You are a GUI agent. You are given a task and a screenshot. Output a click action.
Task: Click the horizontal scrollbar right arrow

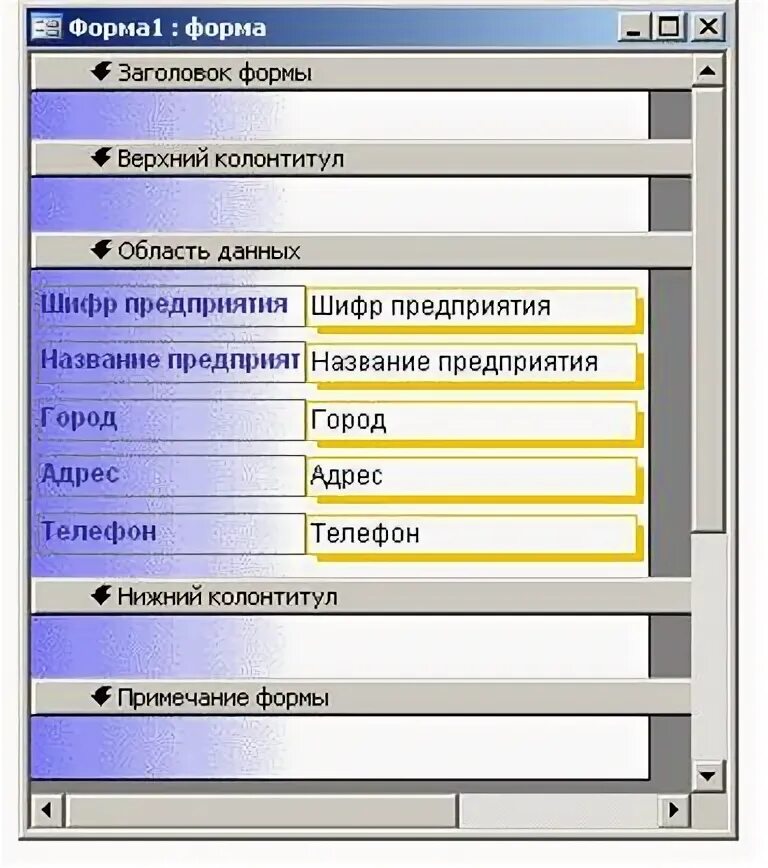pos(674,810)
